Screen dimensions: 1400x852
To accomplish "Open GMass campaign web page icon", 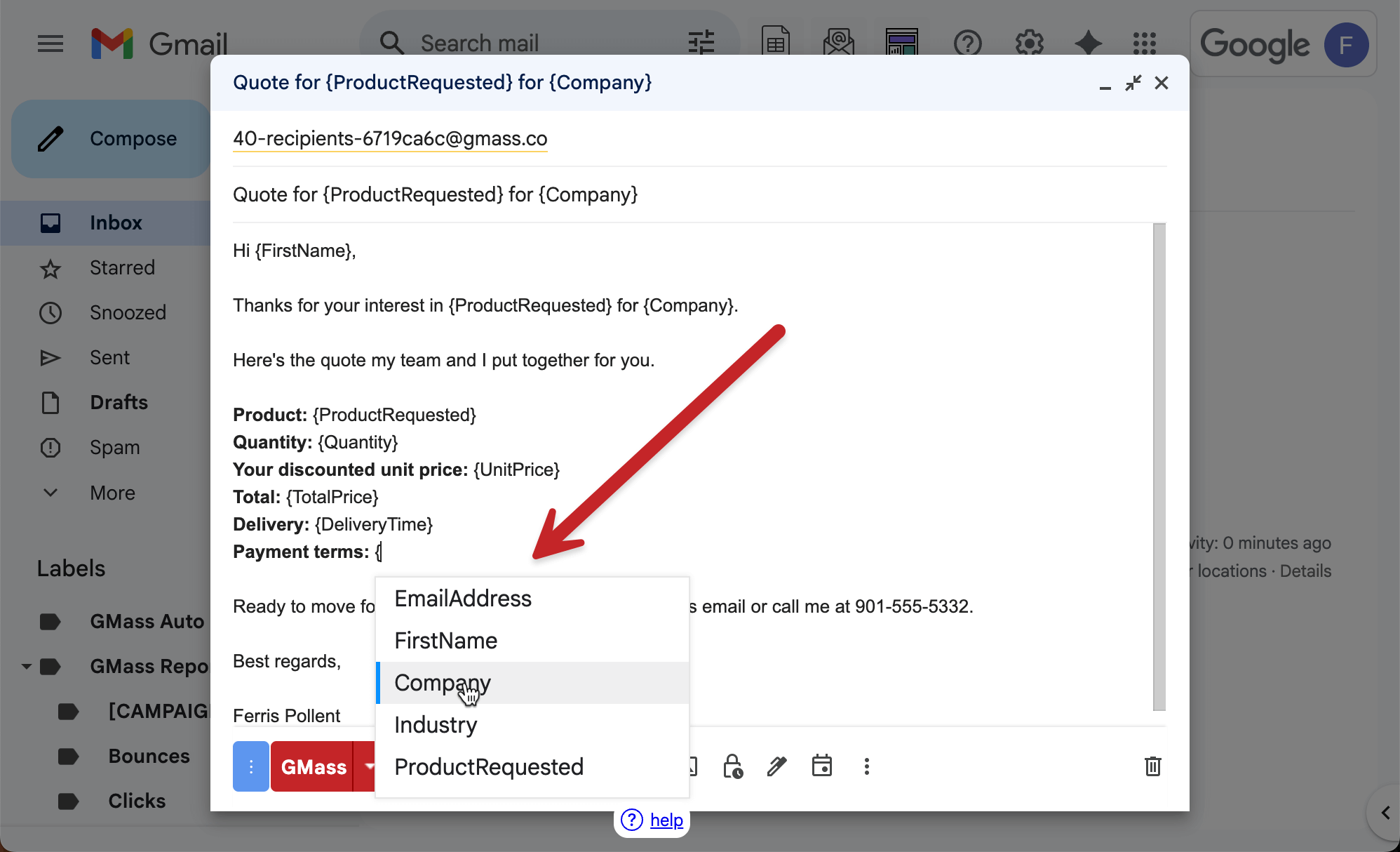I will [901, 43].
